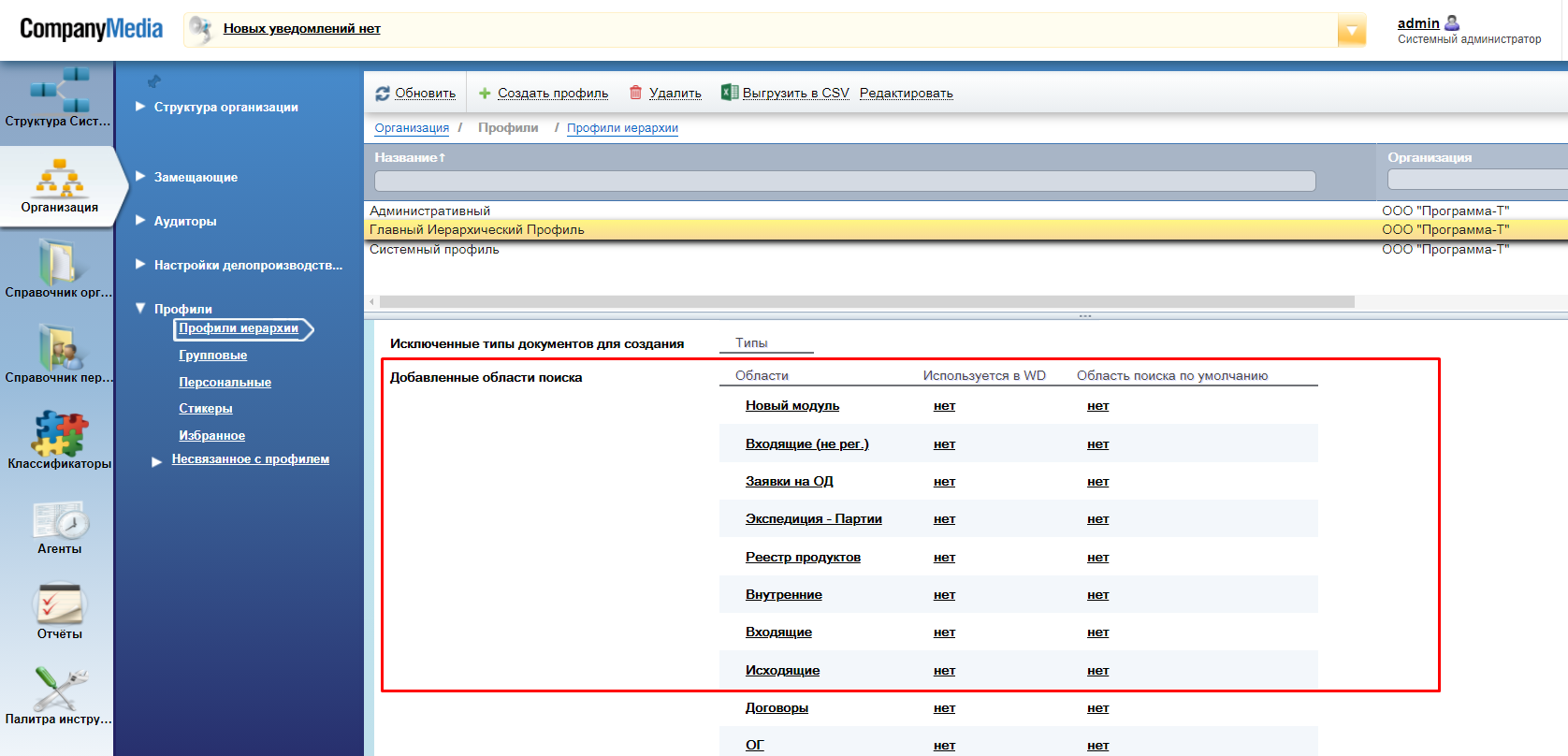Image resolution: width=1568 pixels, height=756 pixels.
Task: Open Профили иерархии breadcrumb link
Action: (622, 128)
